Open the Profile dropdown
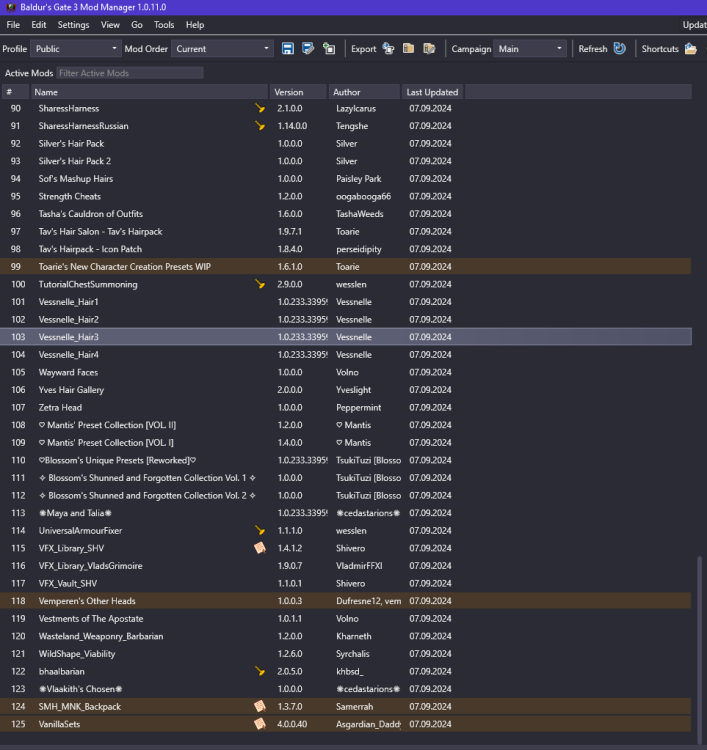 pyautogui.click(x=75, y=48)
